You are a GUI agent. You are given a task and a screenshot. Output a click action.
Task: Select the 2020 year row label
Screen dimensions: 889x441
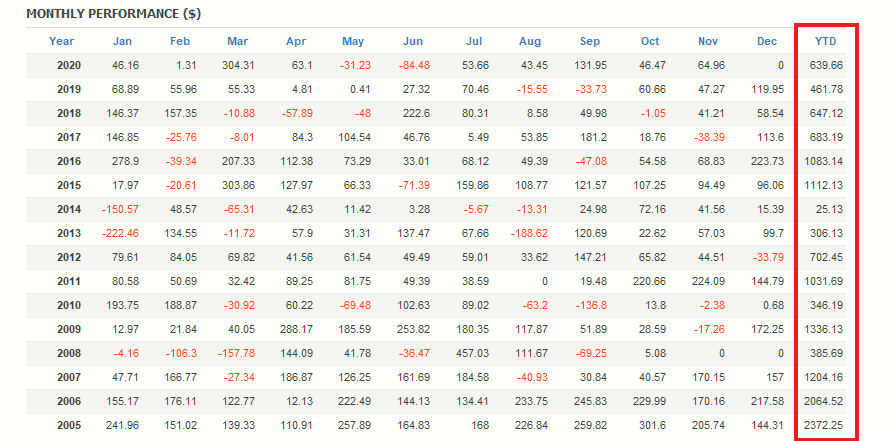click(x=61, y=64)
